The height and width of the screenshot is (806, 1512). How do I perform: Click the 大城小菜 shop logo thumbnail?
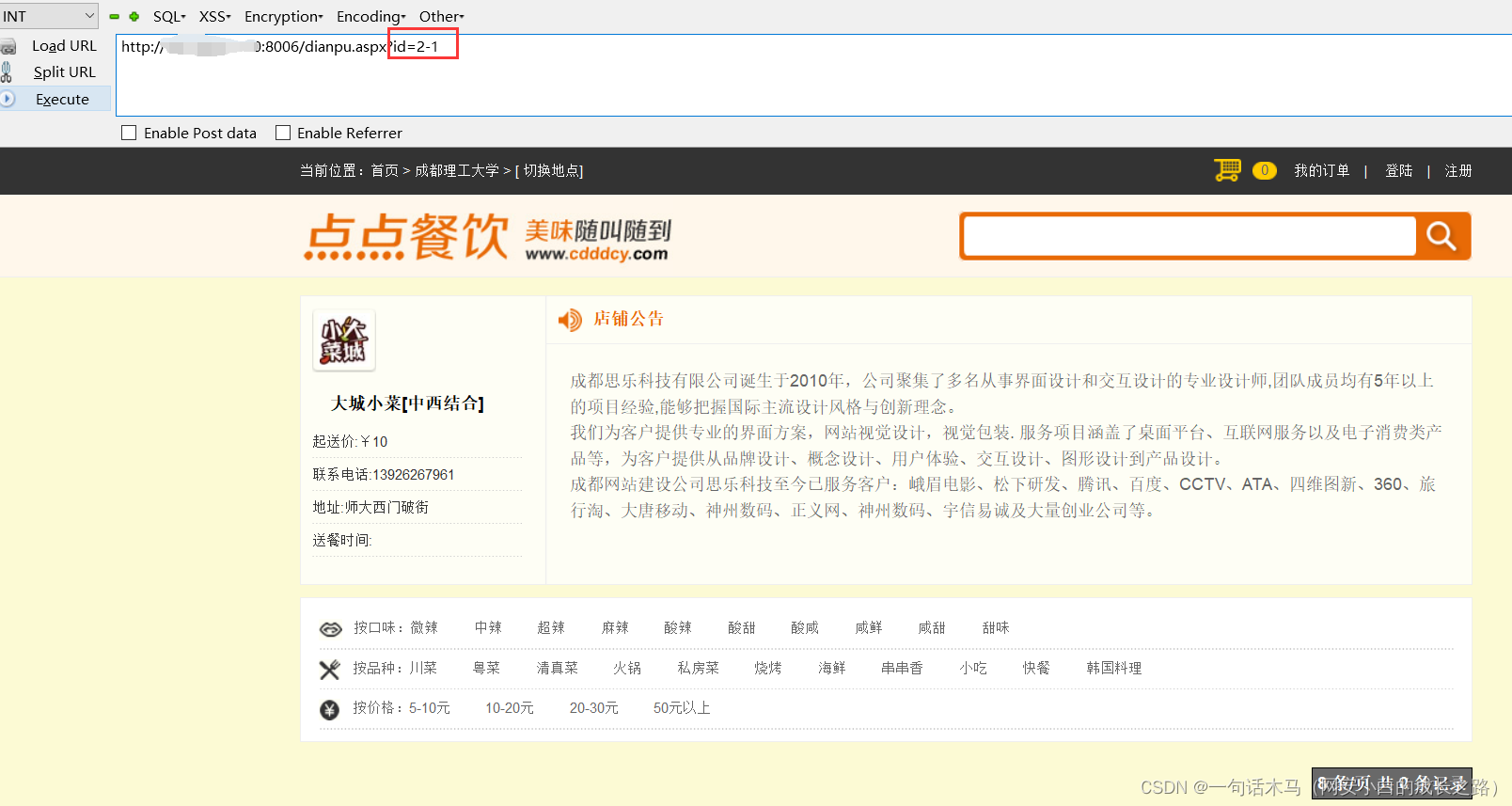344,340
